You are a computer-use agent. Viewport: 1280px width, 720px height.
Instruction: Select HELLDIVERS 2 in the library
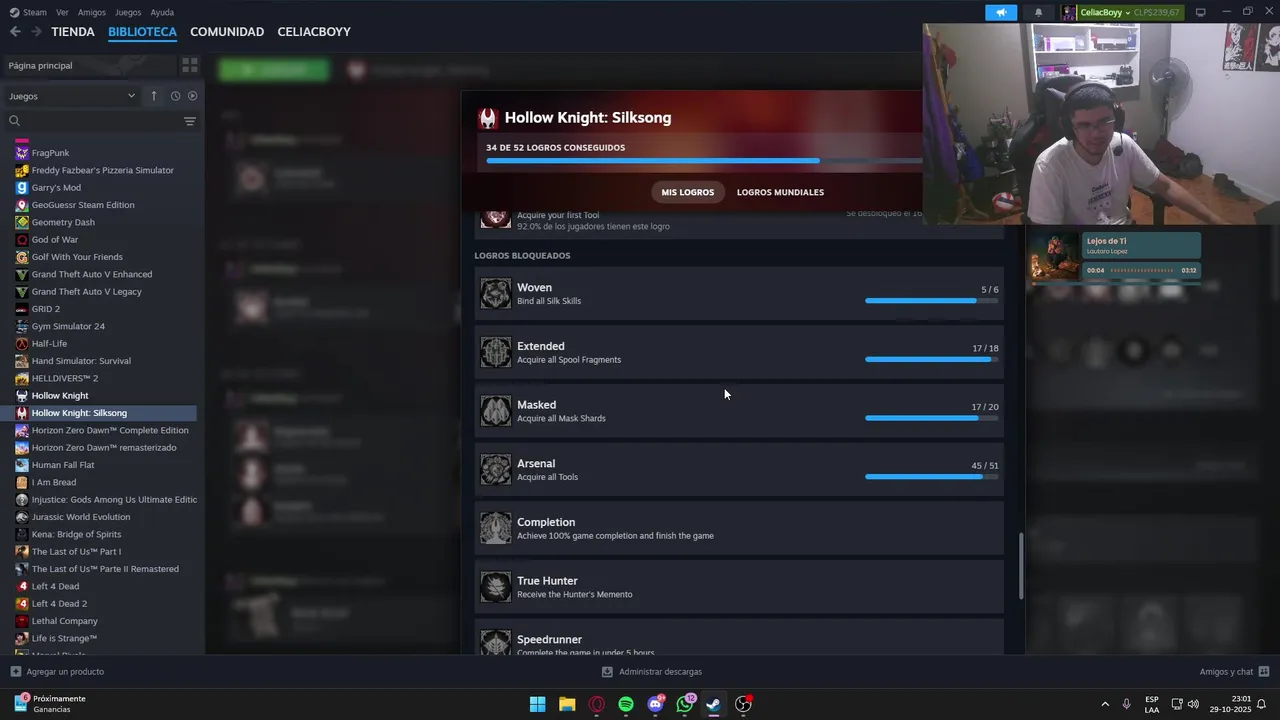[x=64, y=378]
